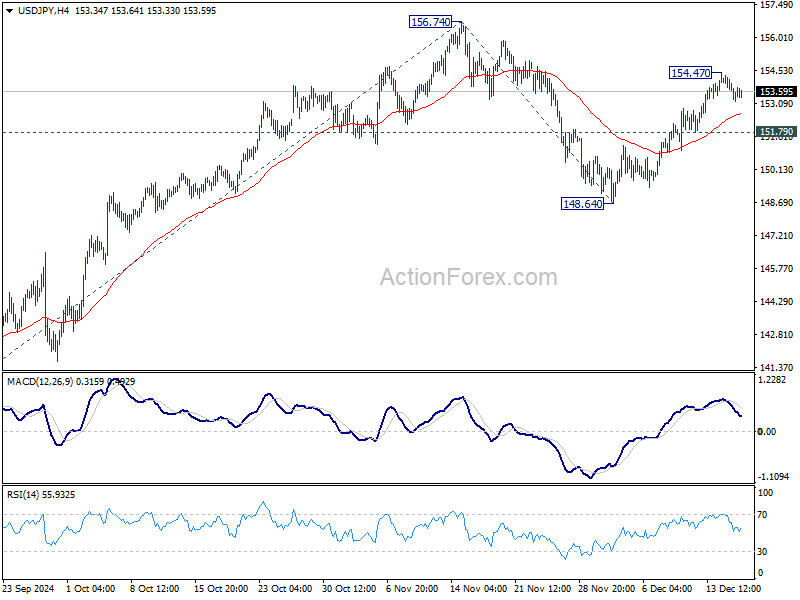Image resolution: width=800 pixels, height=600 pixels.
Task: Click the 148.640 low price marker
Action: [583, 204]
